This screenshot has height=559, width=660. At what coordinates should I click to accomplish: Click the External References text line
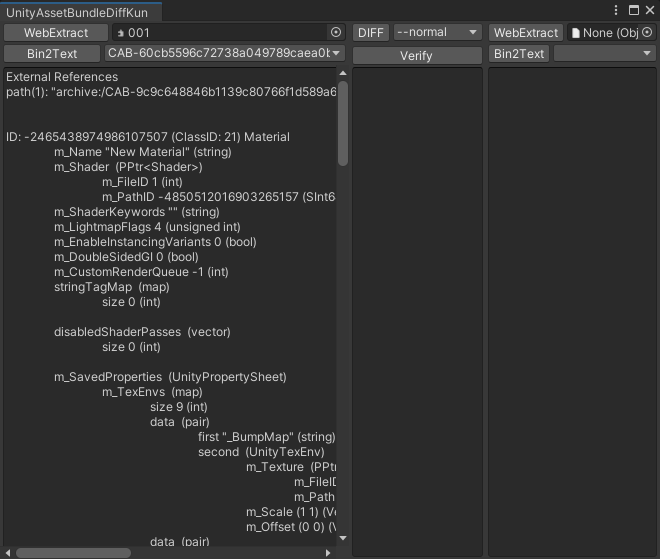click(62, 77)
